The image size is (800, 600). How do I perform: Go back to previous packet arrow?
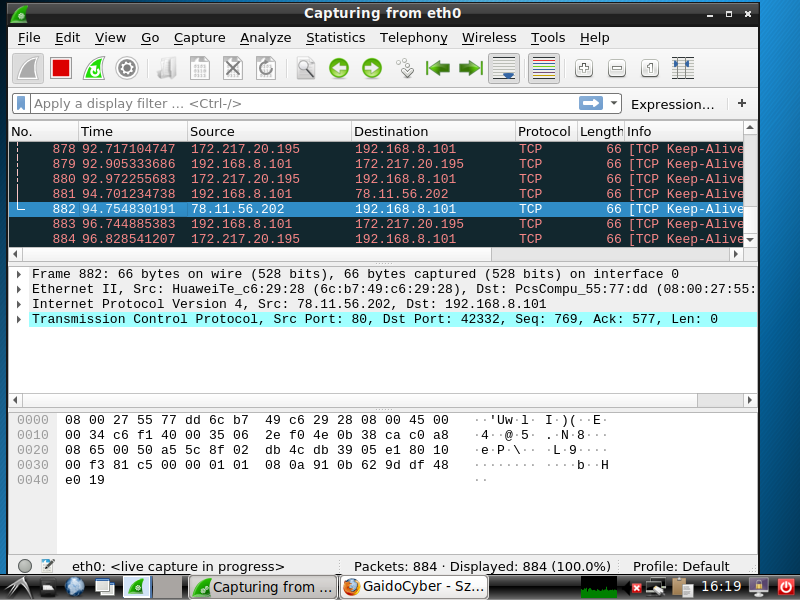pyautogui.click(x=339, y=68)
